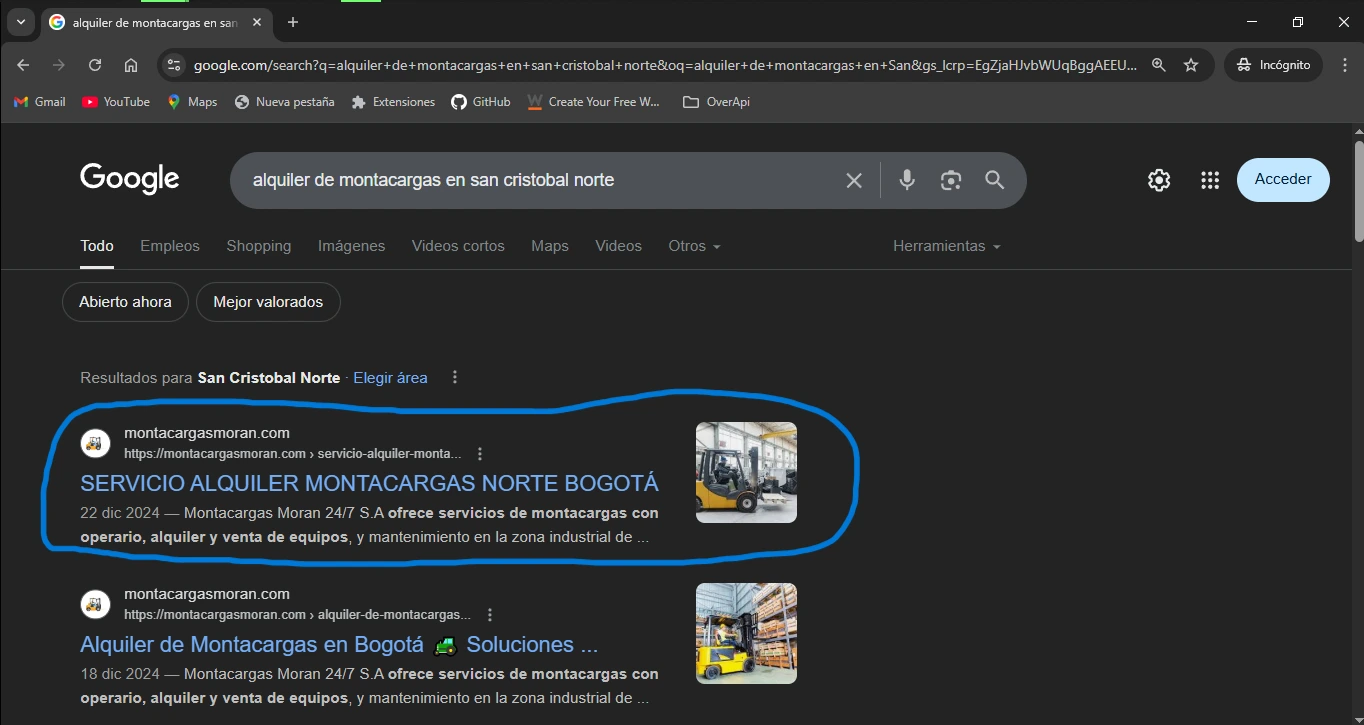The image size is (1364, 725).
Task: Open the OverApi bookmark folder
Action: click(716, 102)
